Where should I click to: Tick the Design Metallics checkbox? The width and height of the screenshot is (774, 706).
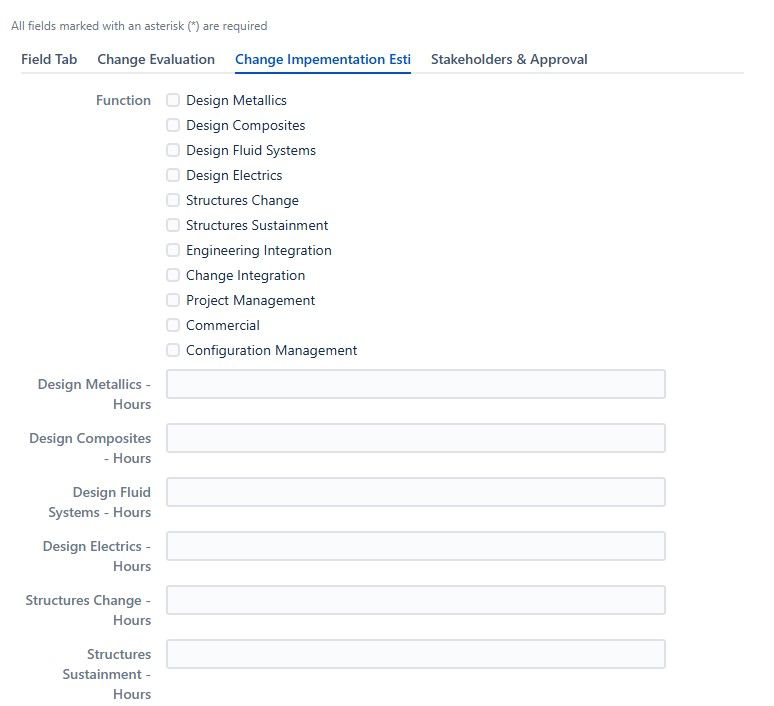(x=173, y=100)
